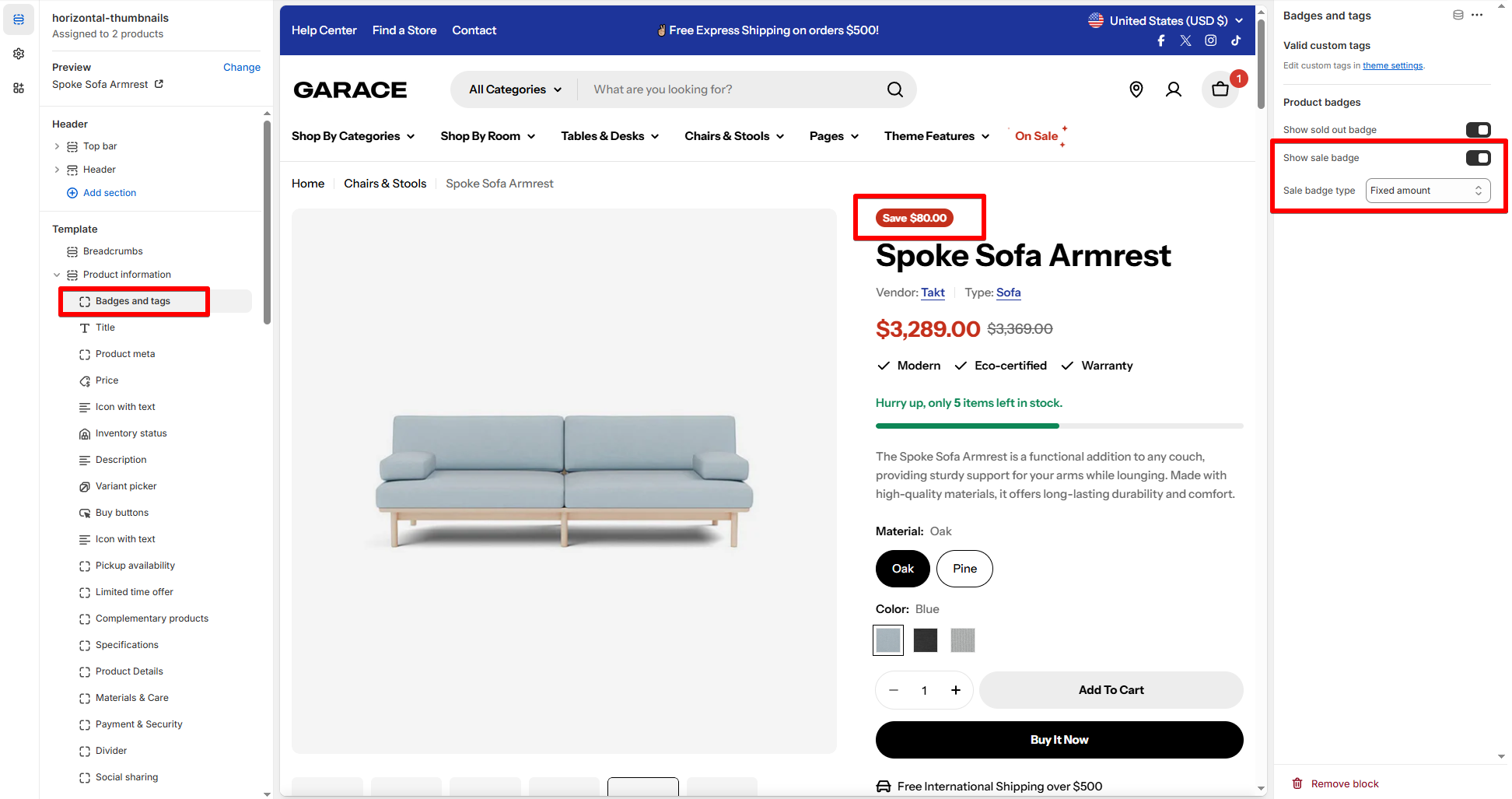The width and height of the screenshot is (1512, 799).
Task: Click the shopping cart icon
Action: point(1220,89)
